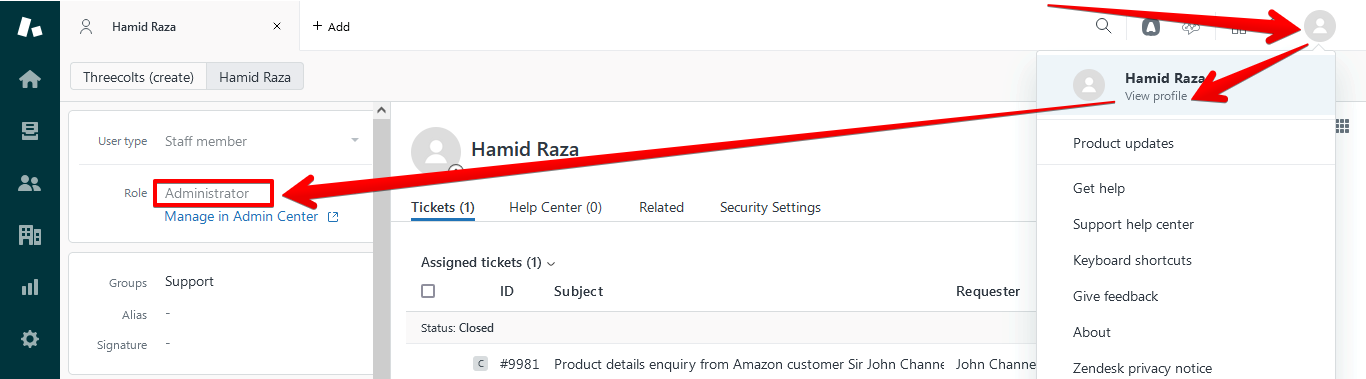Click the search magnifier icon
Image resolution: width=1366 pixels, height=379 pixels.
pyautogui.click(x=1104, y=26)
